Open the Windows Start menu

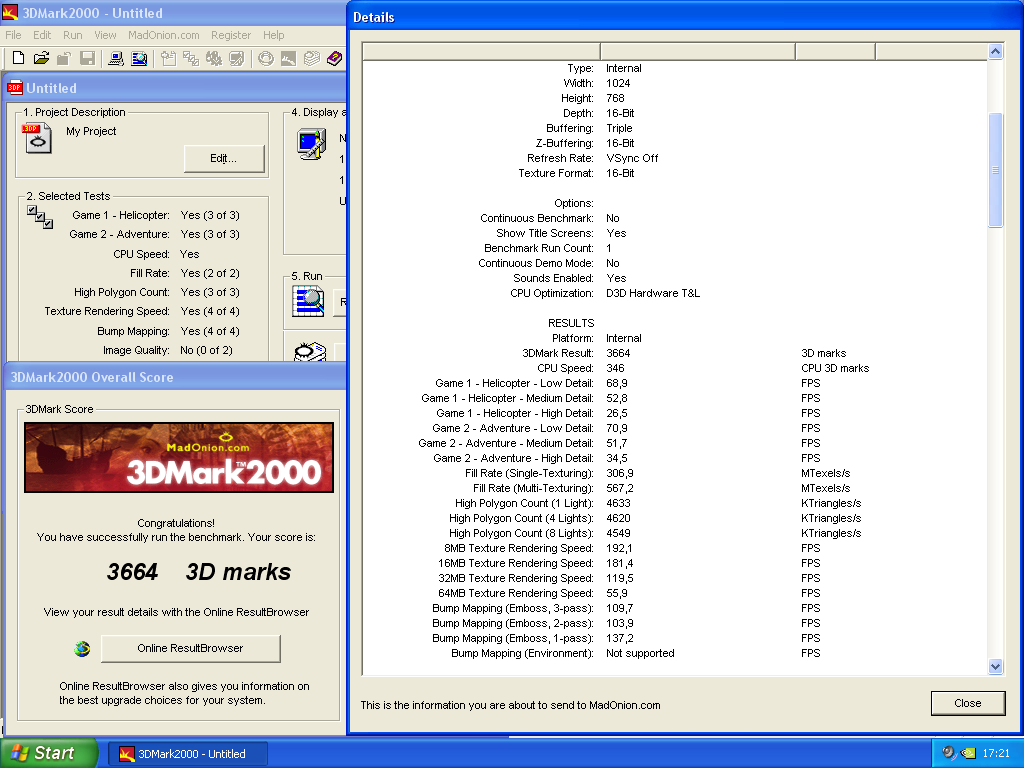[x=48, y=753]
